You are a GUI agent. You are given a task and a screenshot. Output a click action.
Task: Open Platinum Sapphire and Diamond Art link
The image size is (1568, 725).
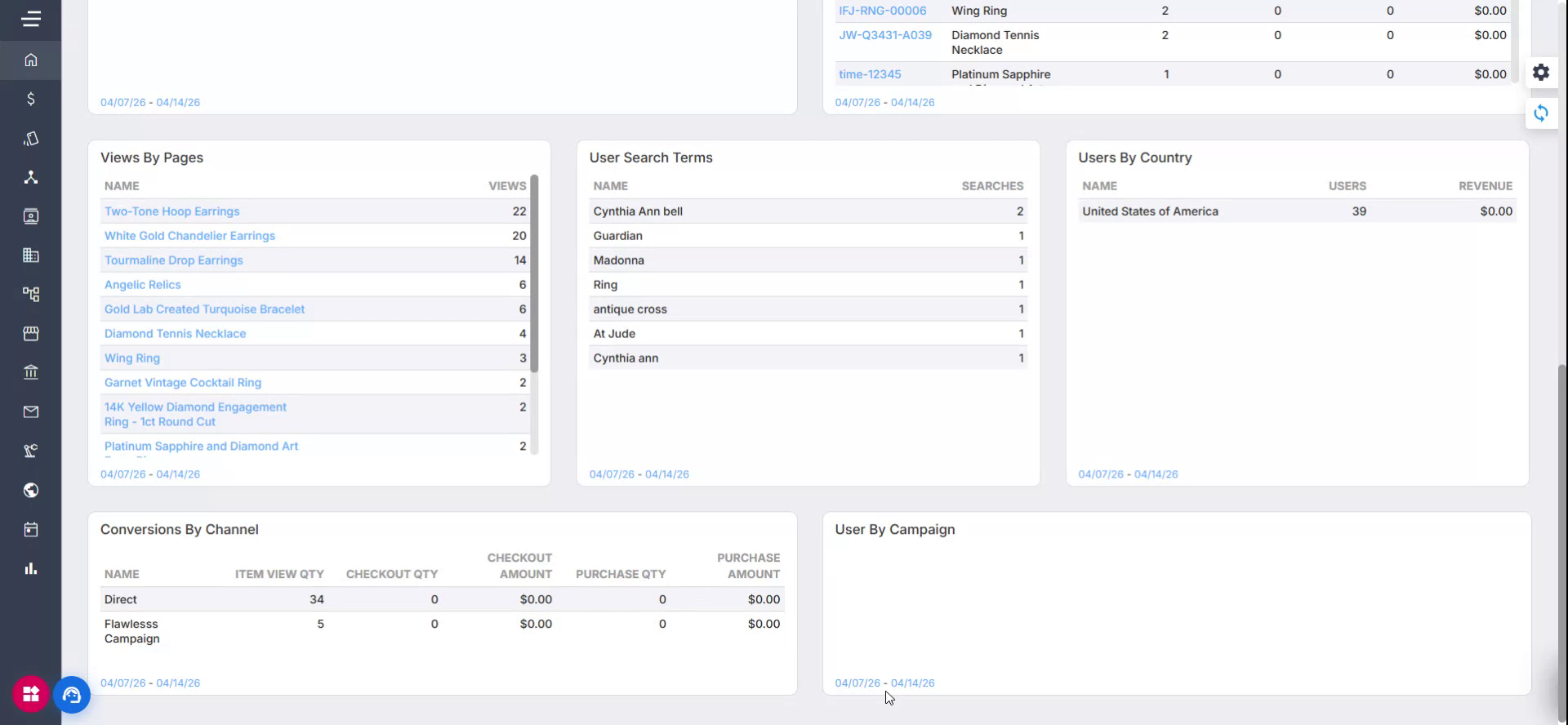tap(201, 447)
